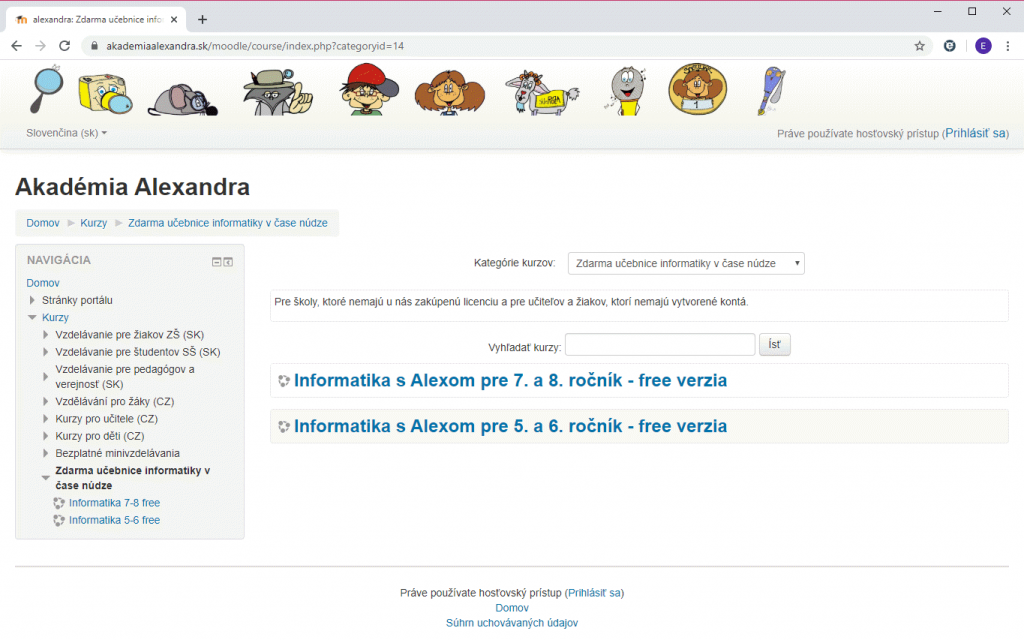This screenshot has width=1024, height=640.
Task: Focus the Vyhľadať kurzy search field
Action: (660, 344)
